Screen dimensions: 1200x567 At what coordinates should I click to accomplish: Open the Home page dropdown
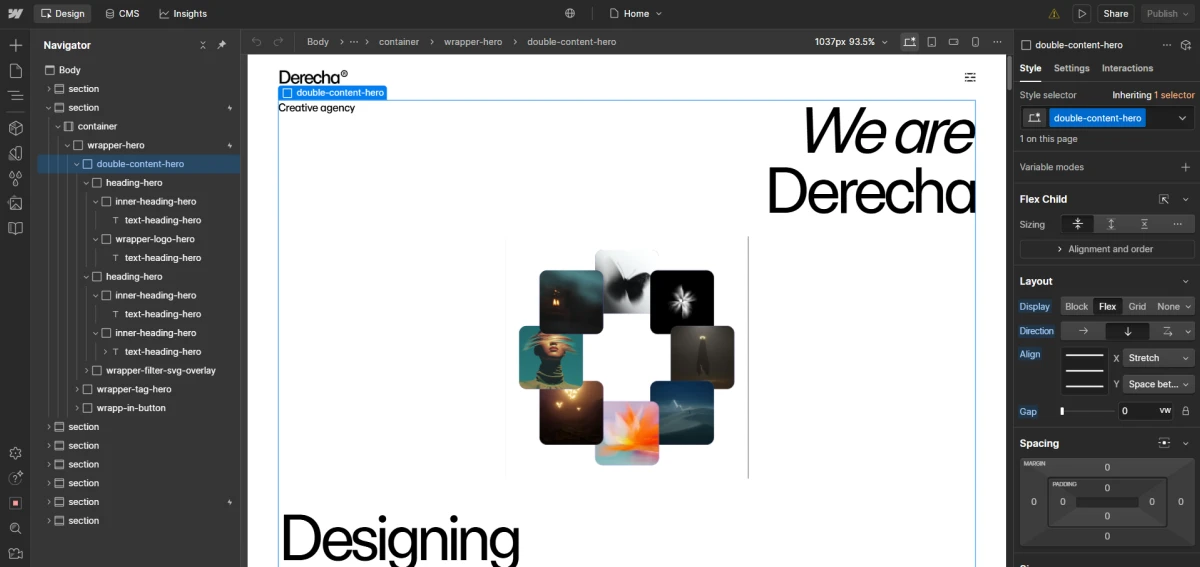coord(635,14)
